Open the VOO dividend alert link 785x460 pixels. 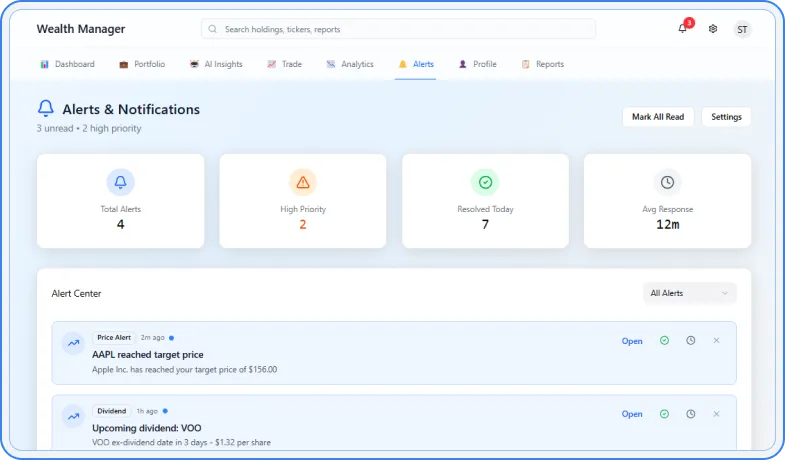[x=632, y=414]
